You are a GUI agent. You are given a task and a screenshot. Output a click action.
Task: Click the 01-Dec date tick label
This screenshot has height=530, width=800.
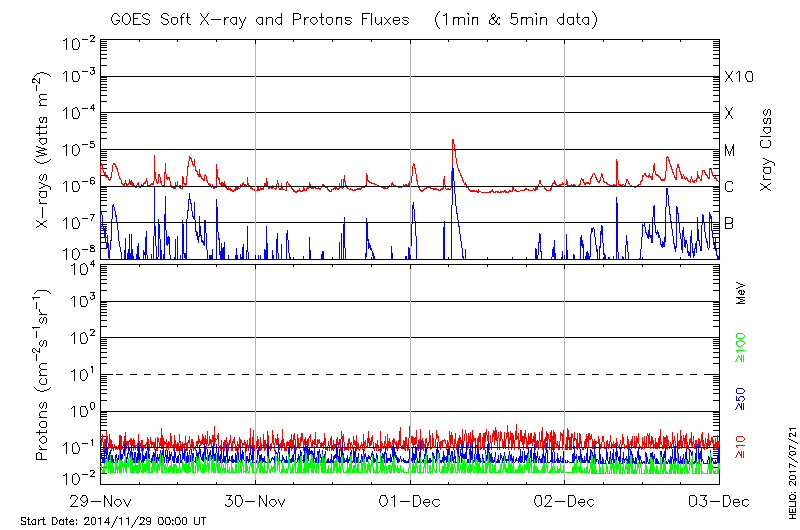pos(410,500)
